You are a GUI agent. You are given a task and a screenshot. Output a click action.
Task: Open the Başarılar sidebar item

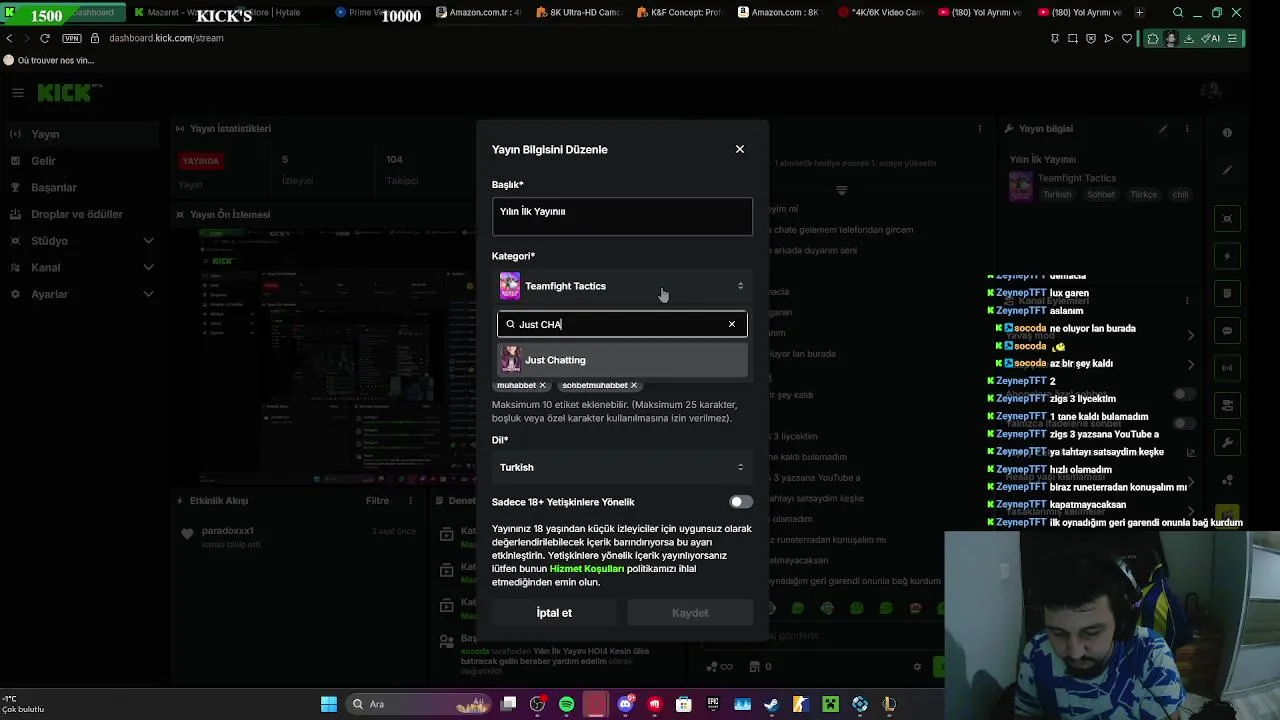pyautogui.click(x=80, y=187)
